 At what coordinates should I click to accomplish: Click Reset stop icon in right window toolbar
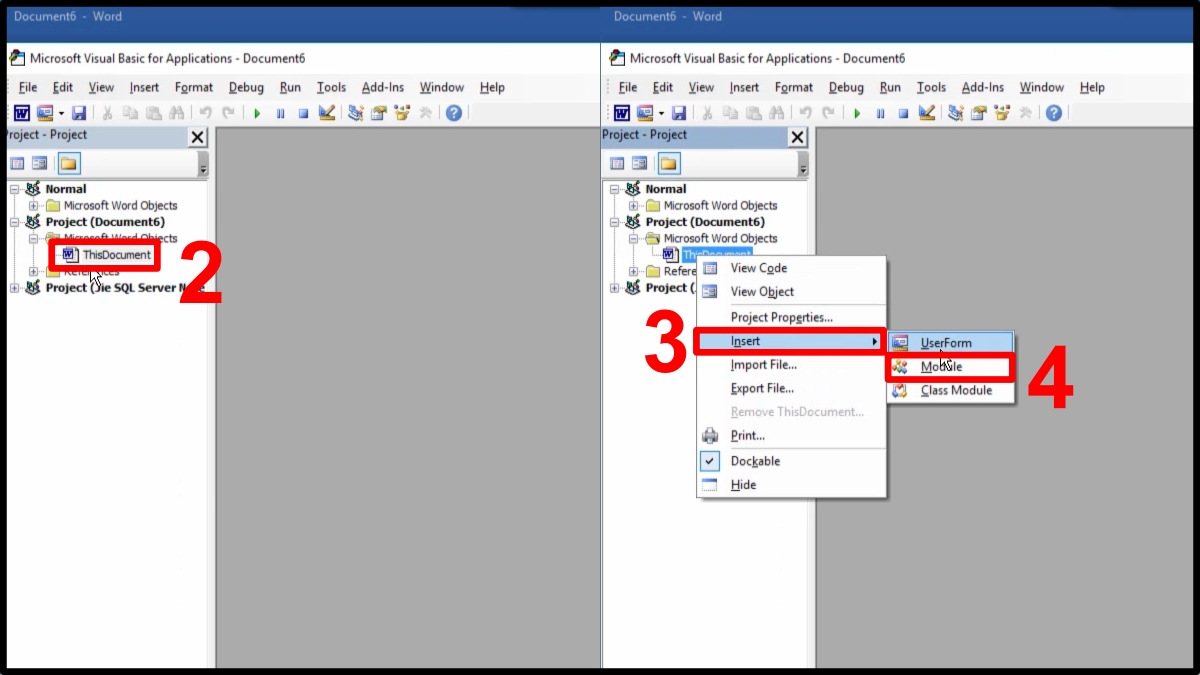tap(903, 113)
